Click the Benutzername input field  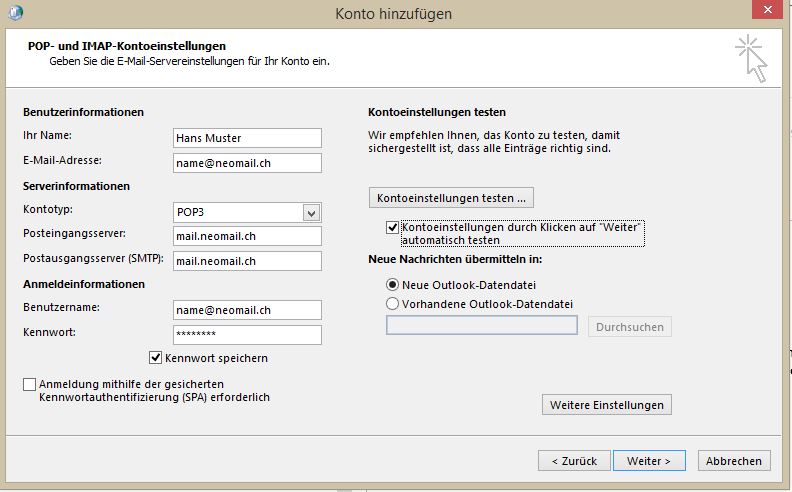pos(247,310)
